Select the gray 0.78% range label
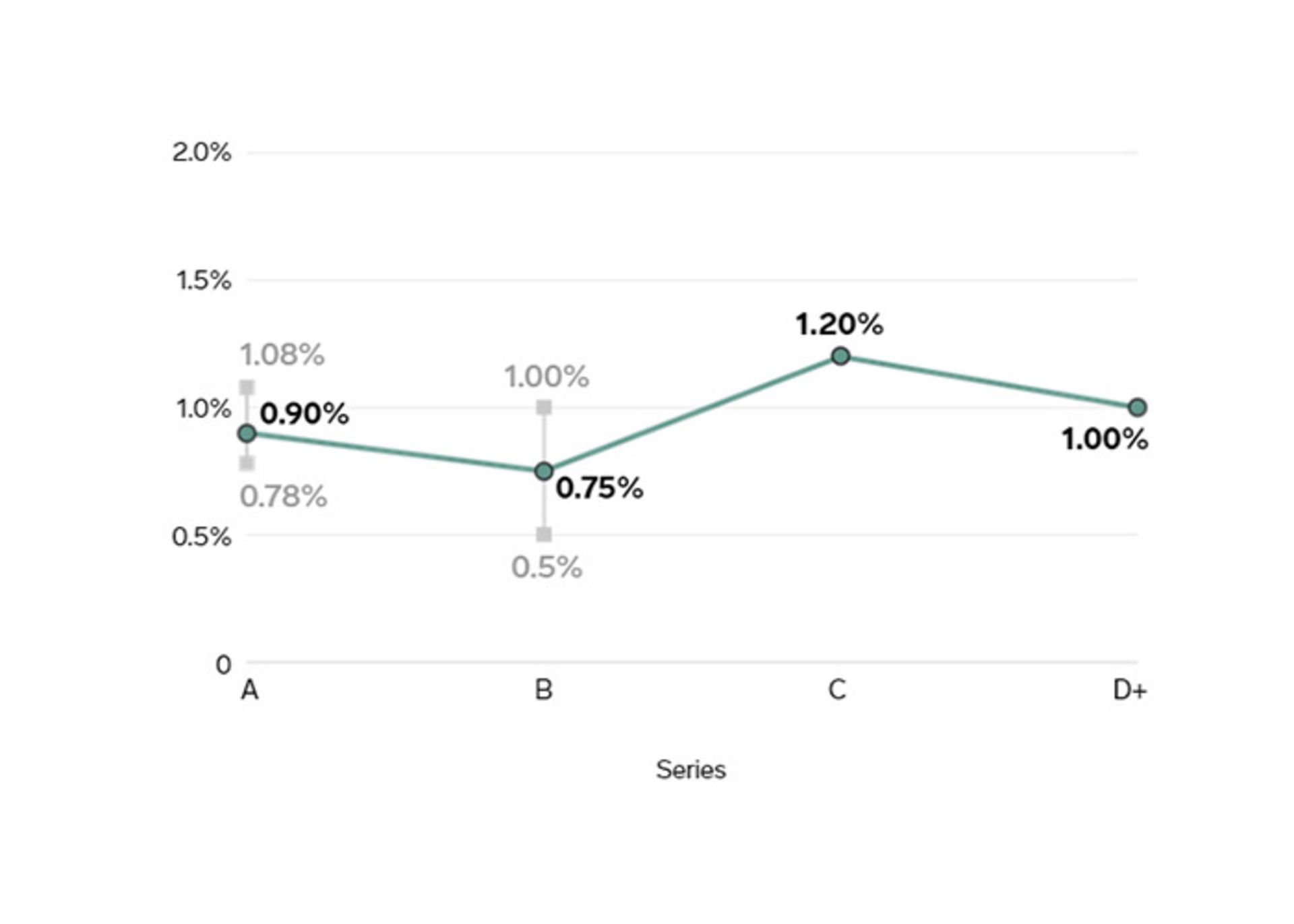Viewport: 1294px width, 924px height. click(x=284, y=497)
